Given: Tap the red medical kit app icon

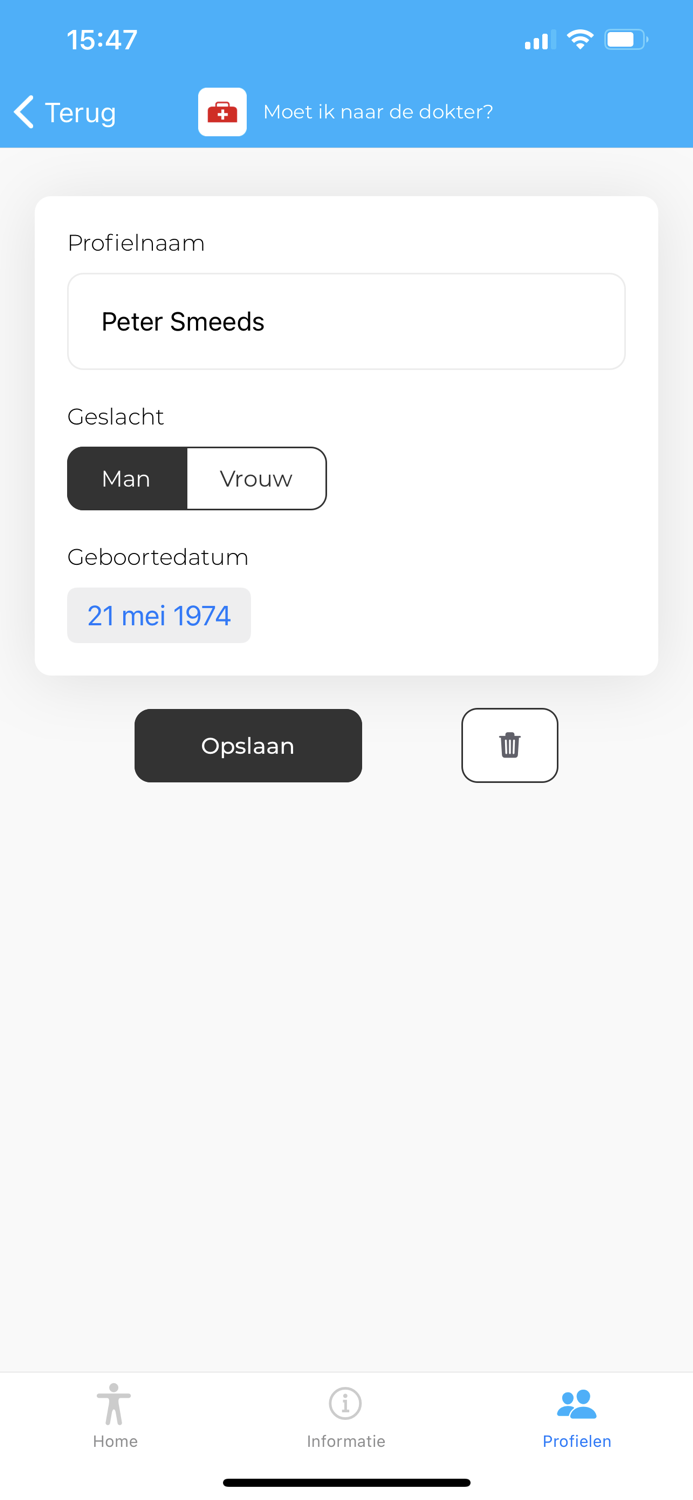Looking at the screenshot, I should click(x=222, y=112).
